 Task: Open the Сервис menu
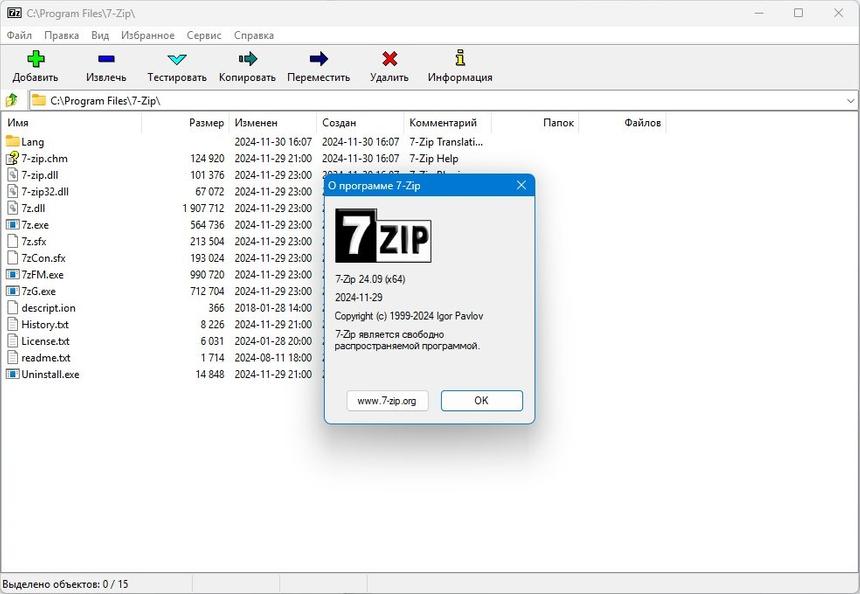pos(203,35)
